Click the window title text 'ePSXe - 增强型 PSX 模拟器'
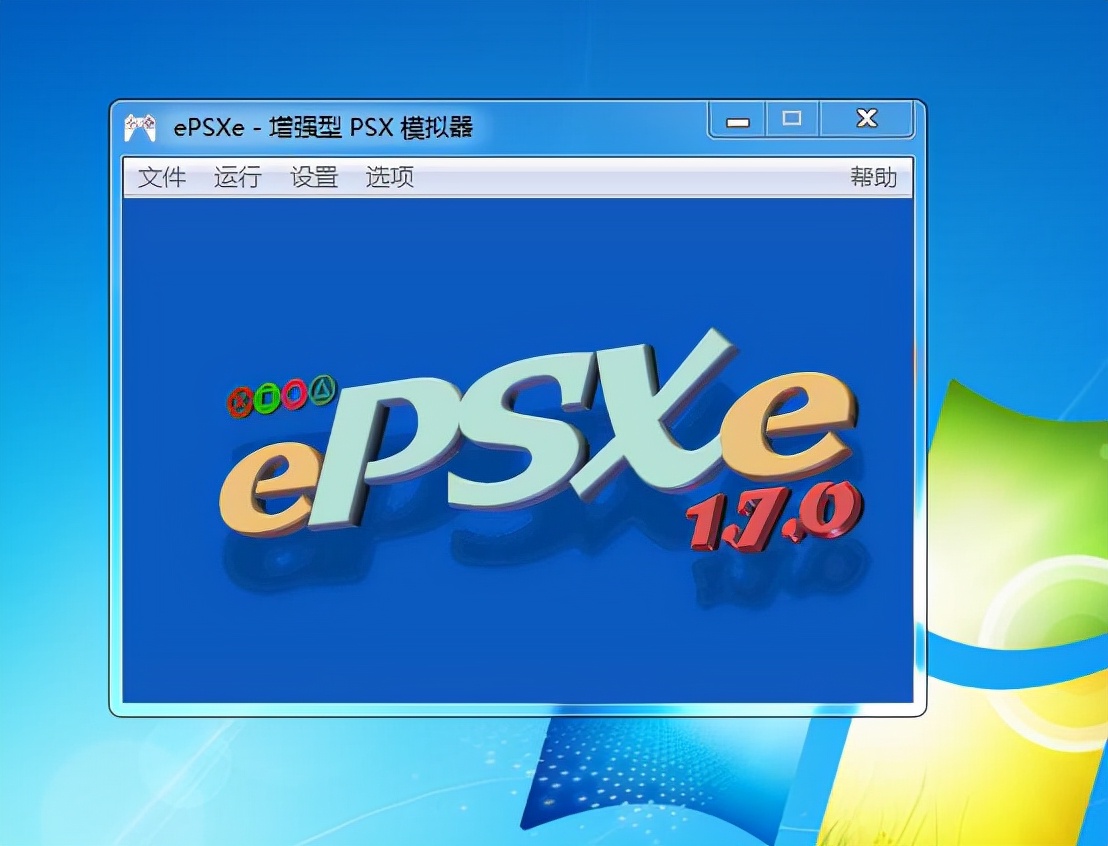The image size is (1108, 846). (322, 128)
